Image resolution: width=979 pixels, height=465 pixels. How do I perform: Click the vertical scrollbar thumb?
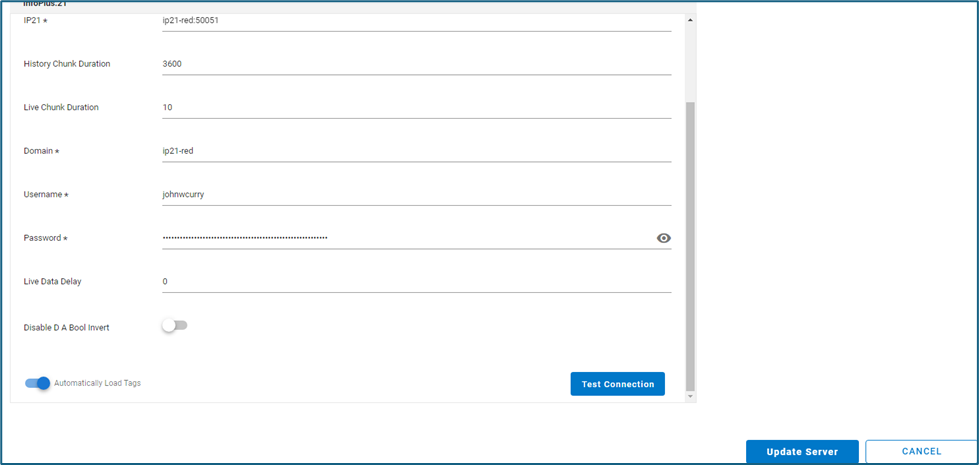coord(690,245)
